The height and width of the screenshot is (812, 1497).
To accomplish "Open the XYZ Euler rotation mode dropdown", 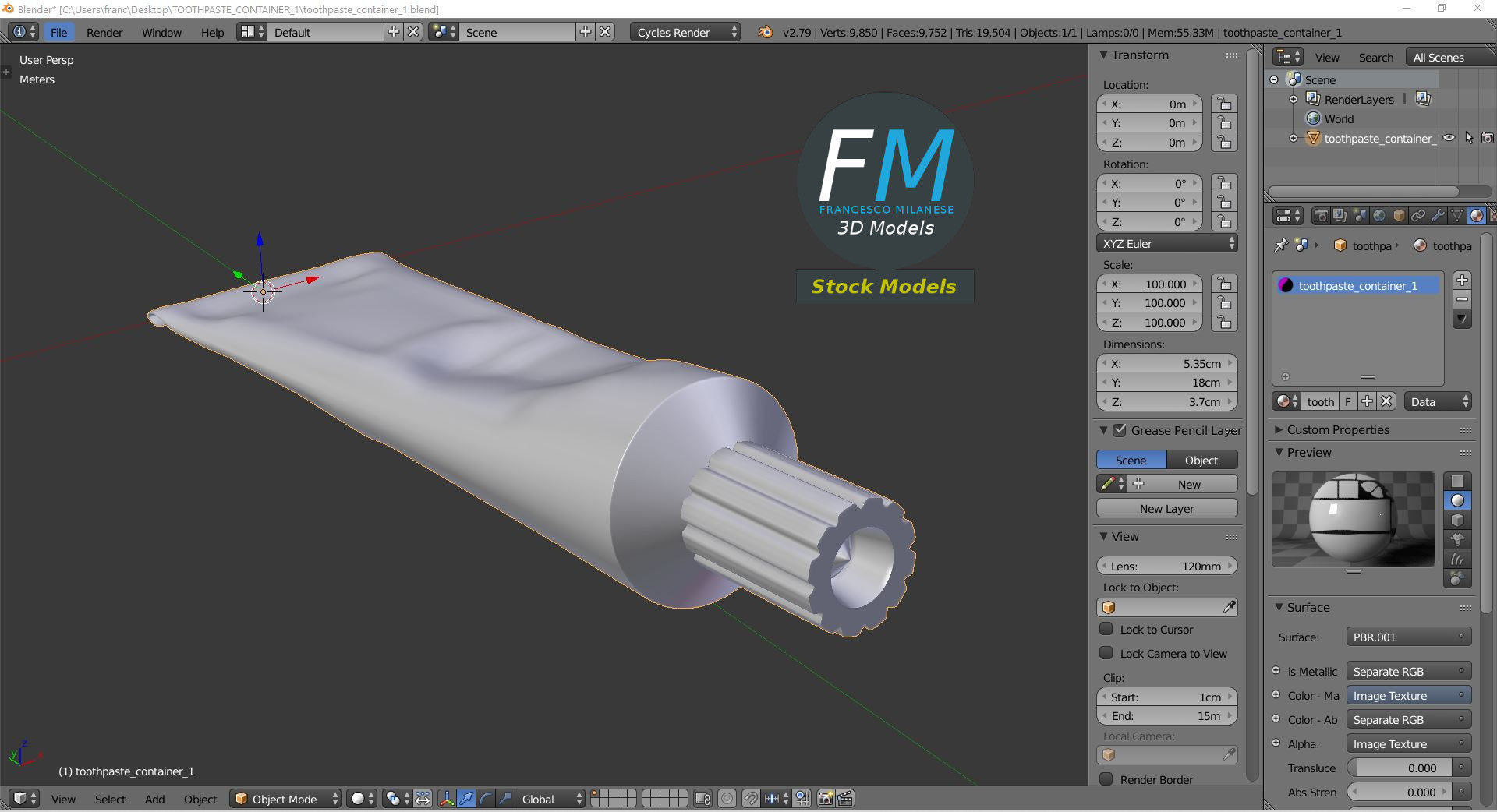I will 1167,243.
